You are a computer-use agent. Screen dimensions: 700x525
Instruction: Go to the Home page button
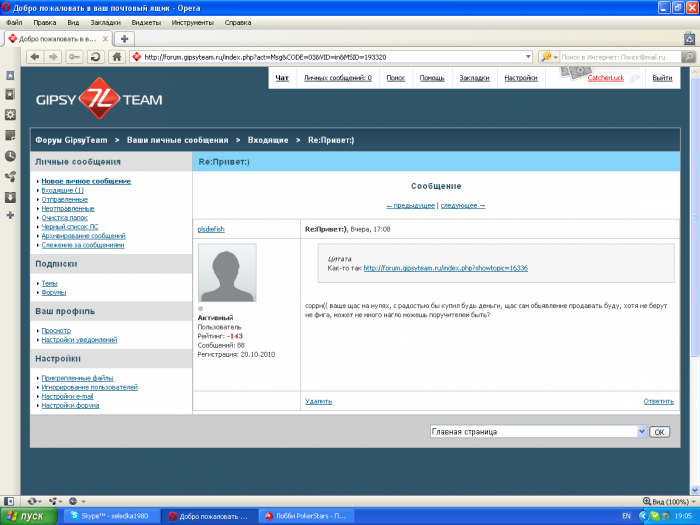click(117, 57)
